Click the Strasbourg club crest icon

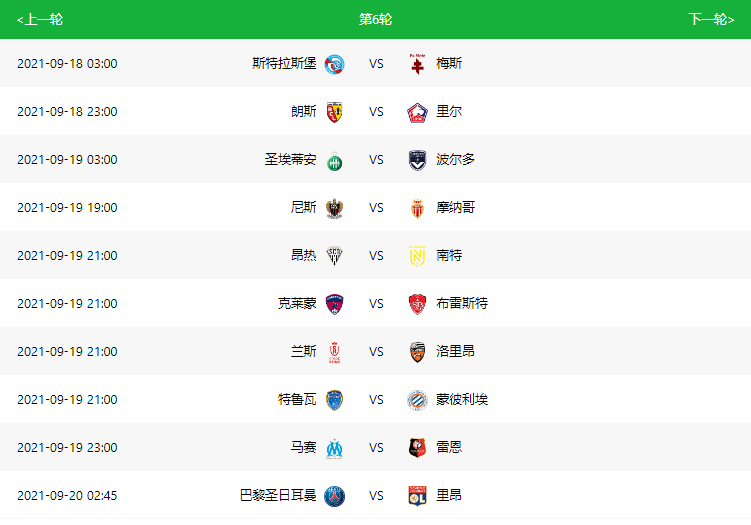point(334,64)
